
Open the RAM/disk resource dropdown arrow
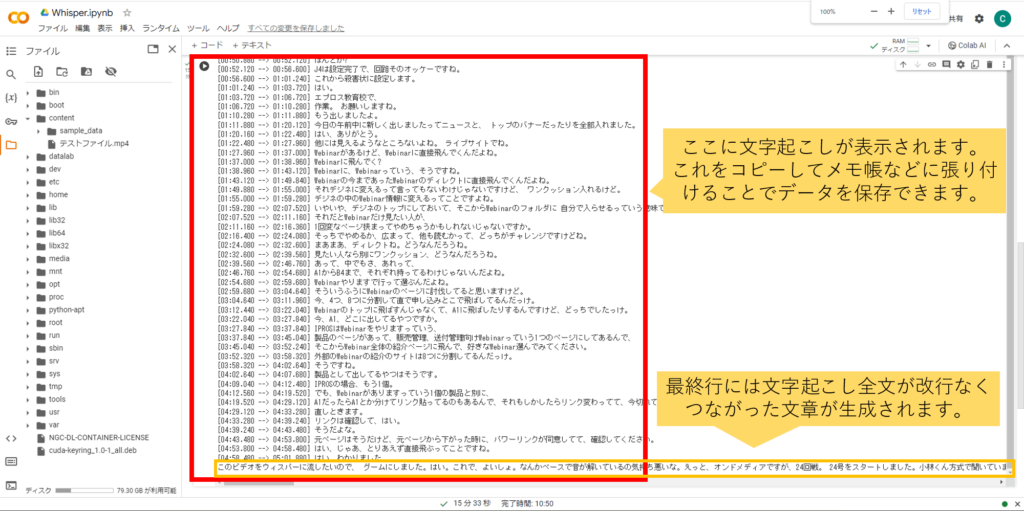931,46
